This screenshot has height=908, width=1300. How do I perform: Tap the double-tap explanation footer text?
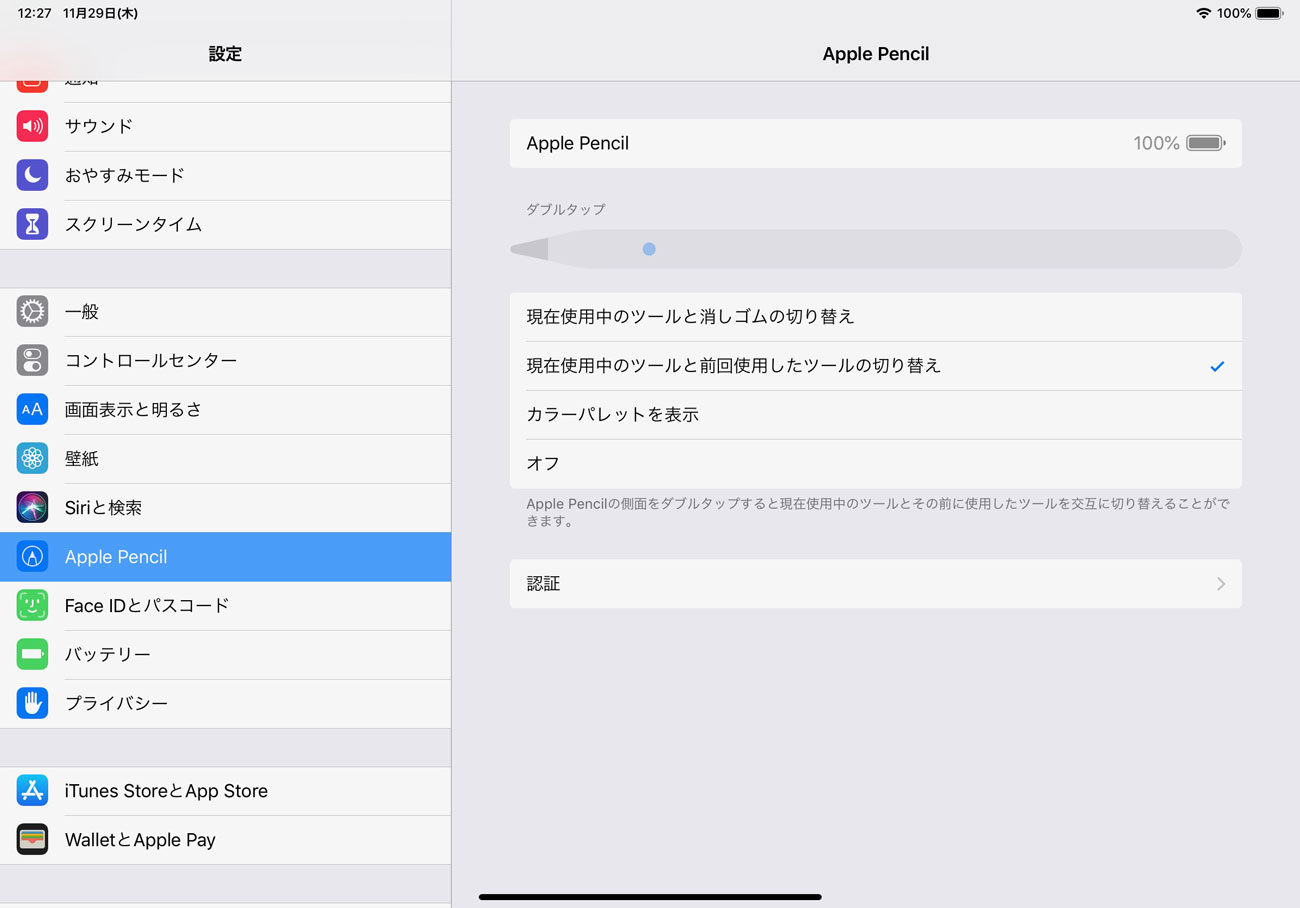click(877, 513)
